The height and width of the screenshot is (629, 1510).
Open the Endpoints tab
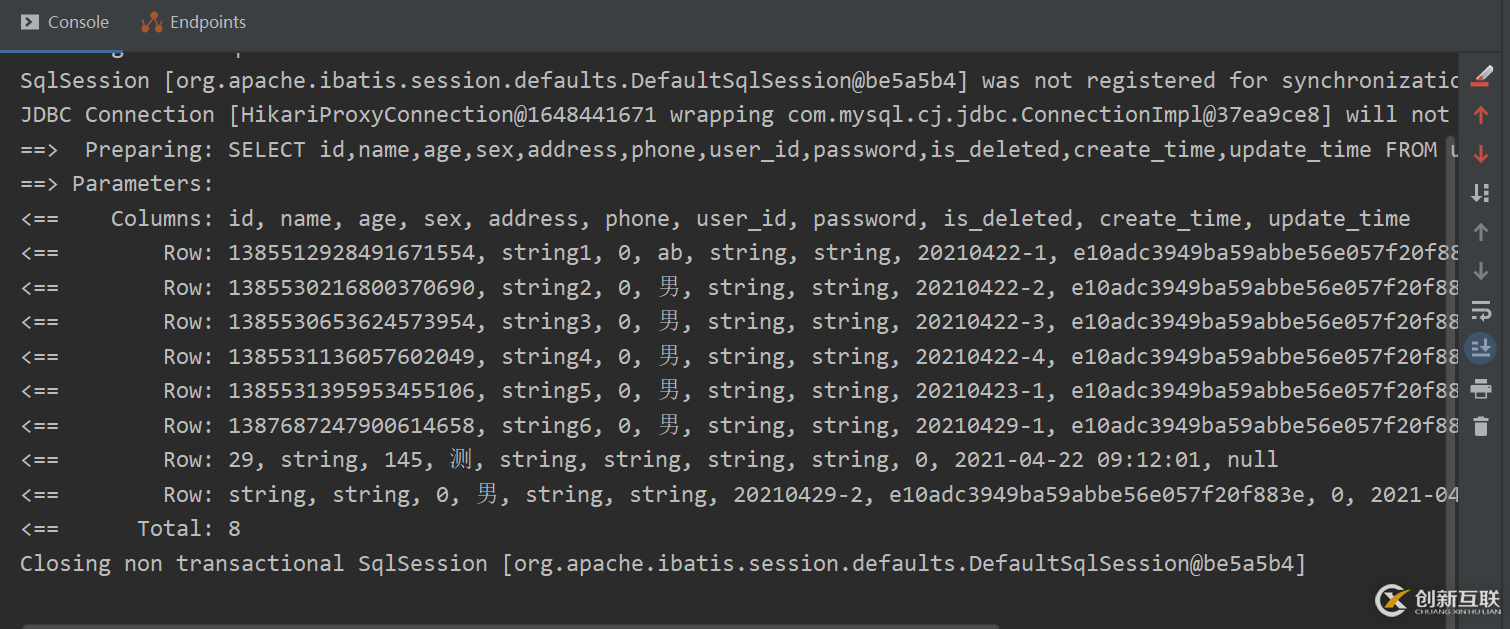point(194,22)
